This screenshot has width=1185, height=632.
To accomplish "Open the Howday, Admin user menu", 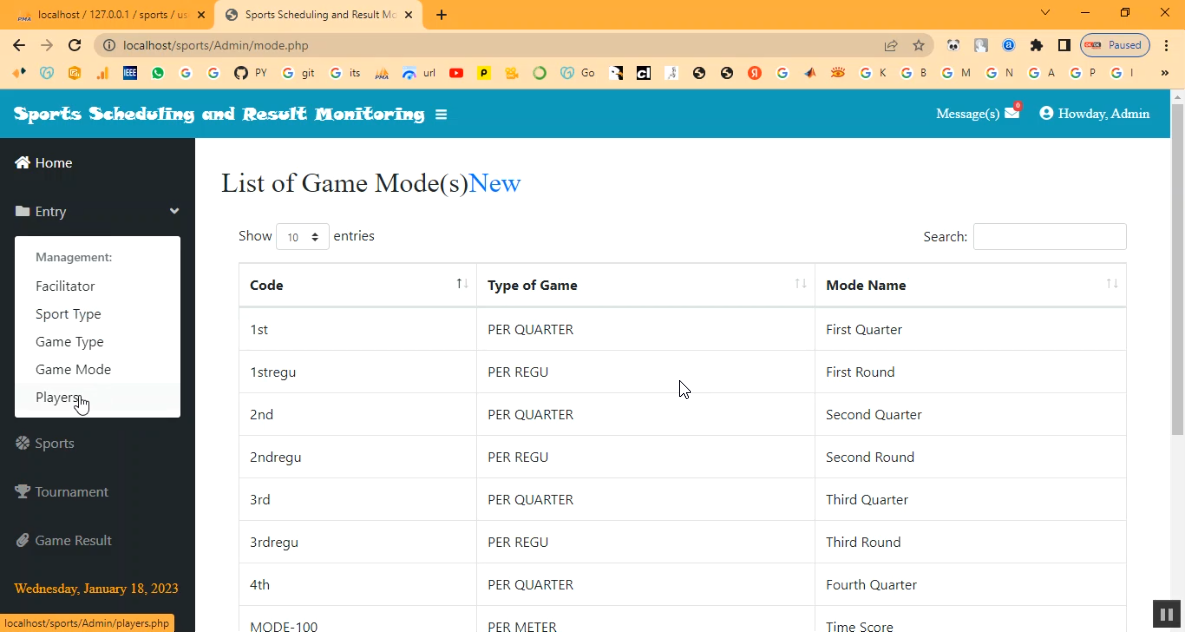I will (x=1094, y=114).
